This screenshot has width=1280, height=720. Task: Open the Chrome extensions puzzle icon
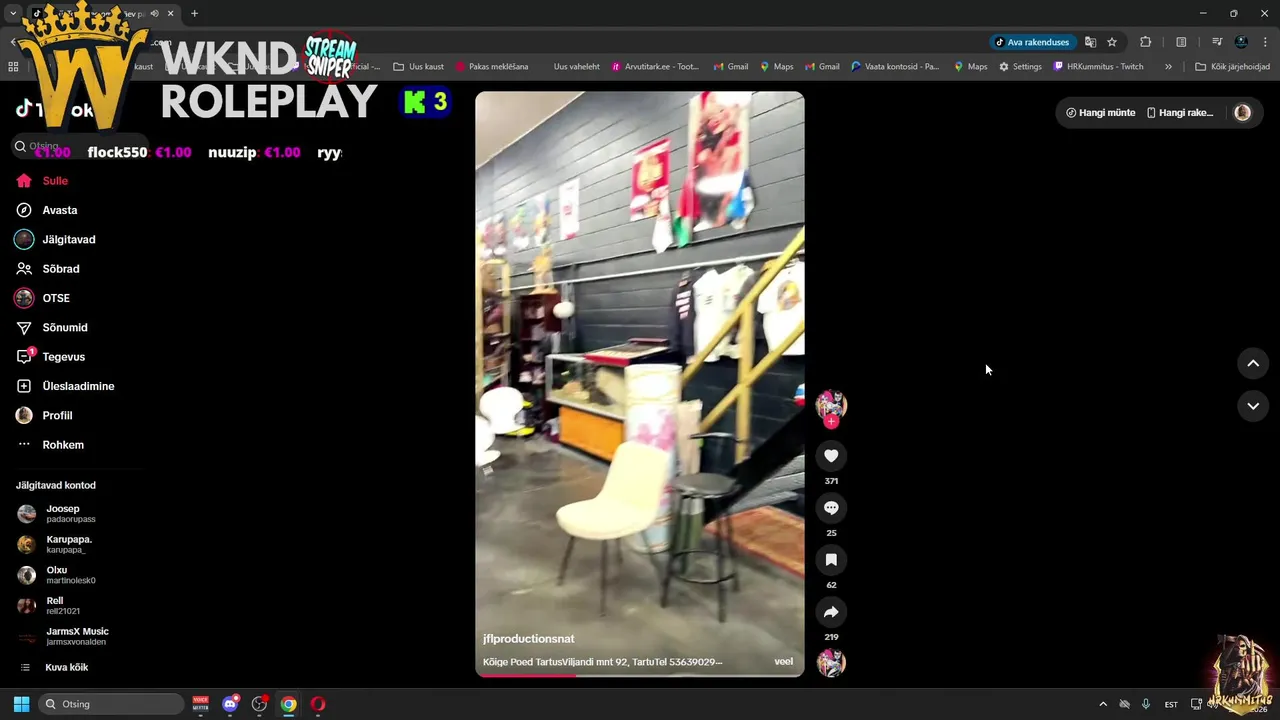1146,42
